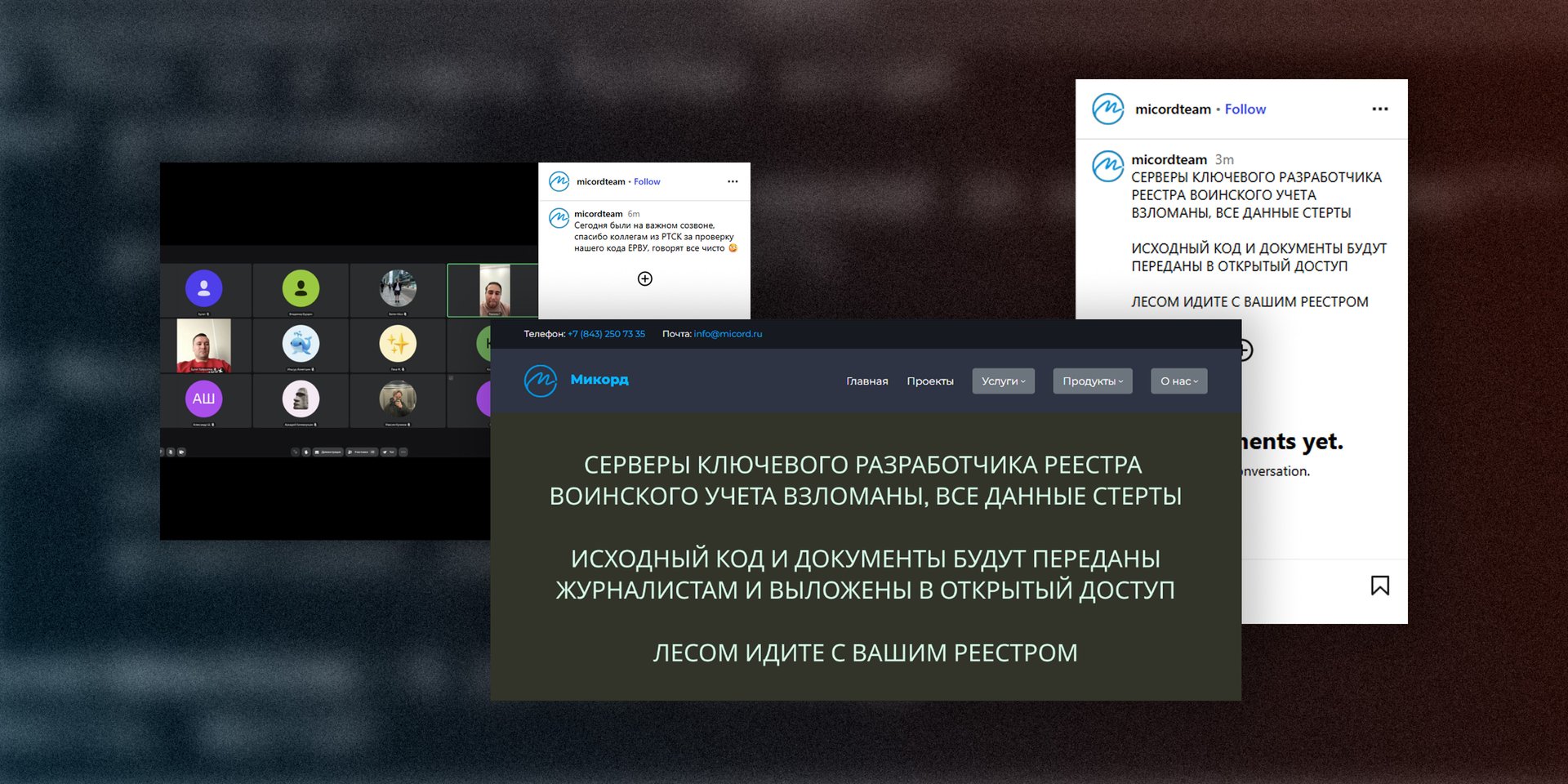Viewport: 1568px width, 784px height.
Task: Select Главная in the site navigation
Action: point(866,381)
